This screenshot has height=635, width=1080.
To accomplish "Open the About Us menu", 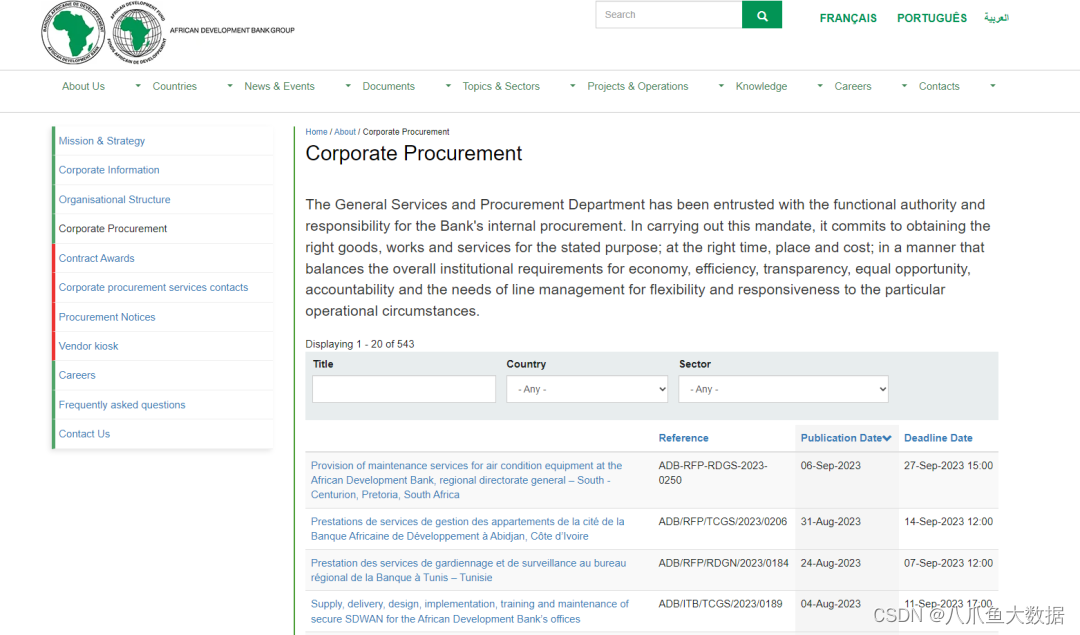I will pos(83,86).
